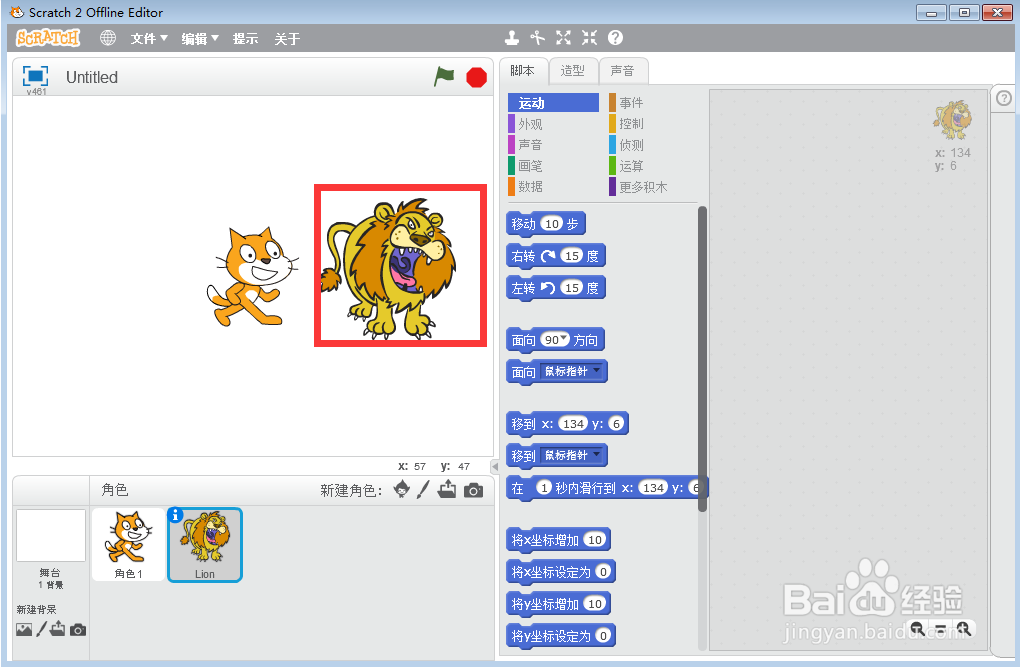The image size is (1020, 667).
Task: Switch to the 造型 tab
Action: [572, 71]
